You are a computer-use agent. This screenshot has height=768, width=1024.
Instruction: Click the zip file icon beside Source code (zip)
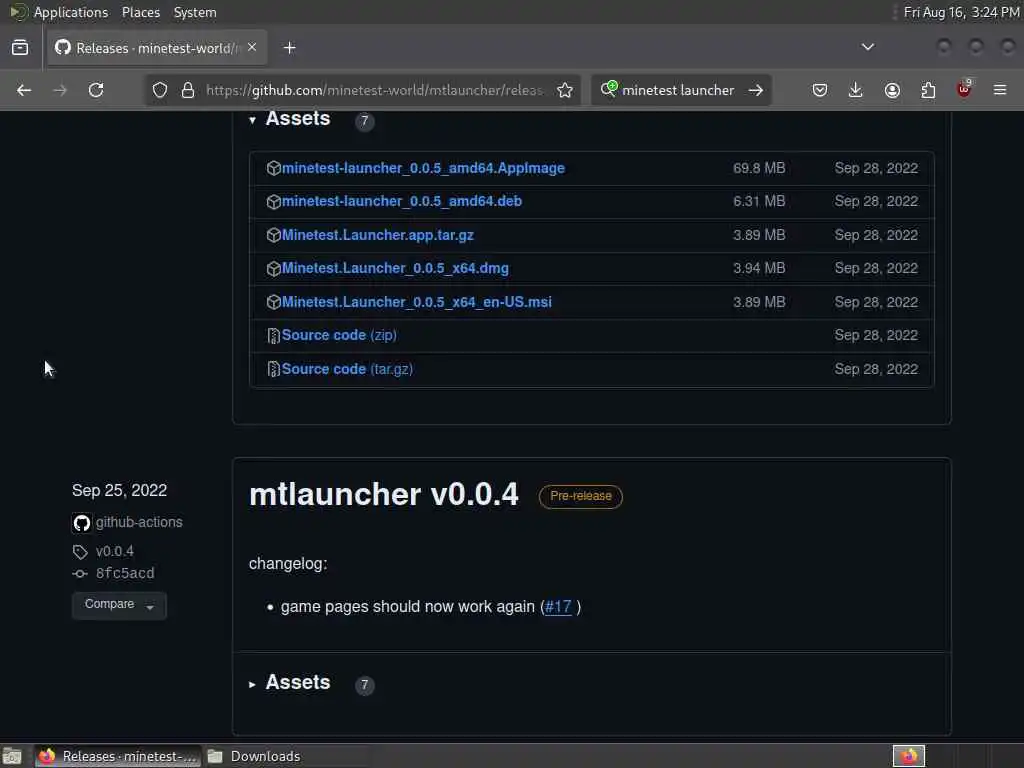tap(274, 336)
